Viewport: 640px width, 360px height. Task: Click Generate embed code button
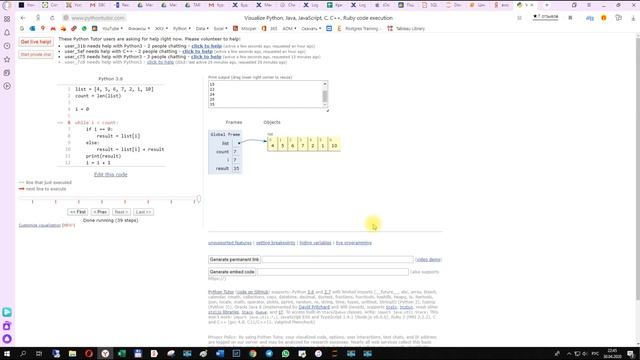232,272
